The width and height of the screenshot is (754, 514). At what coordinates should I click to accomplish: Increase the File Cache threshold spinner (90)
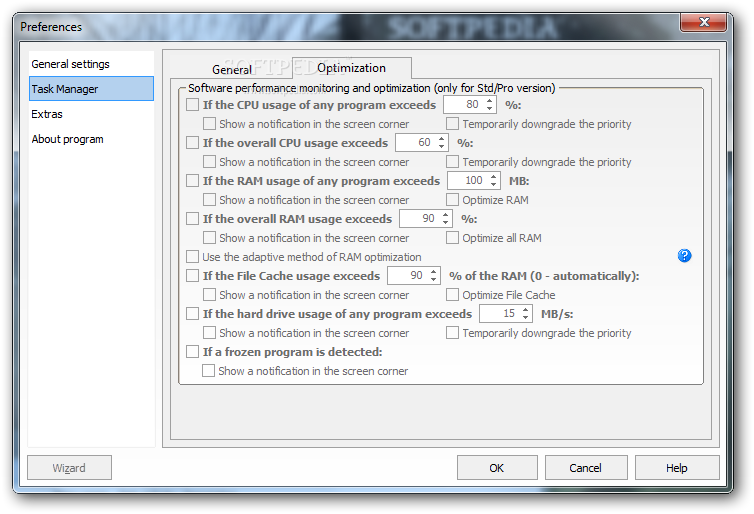(433, 272)
